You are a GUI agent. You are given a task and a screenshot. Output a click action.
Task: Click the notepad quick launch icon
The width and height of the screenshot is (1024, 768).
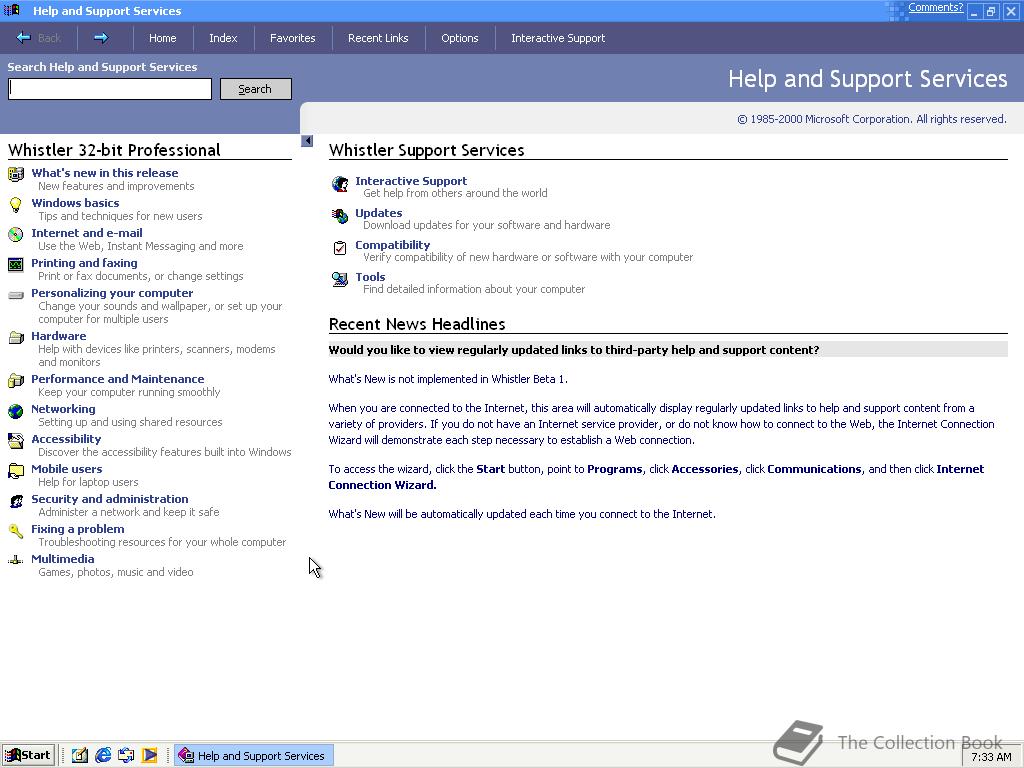click(x=80, y=755)
